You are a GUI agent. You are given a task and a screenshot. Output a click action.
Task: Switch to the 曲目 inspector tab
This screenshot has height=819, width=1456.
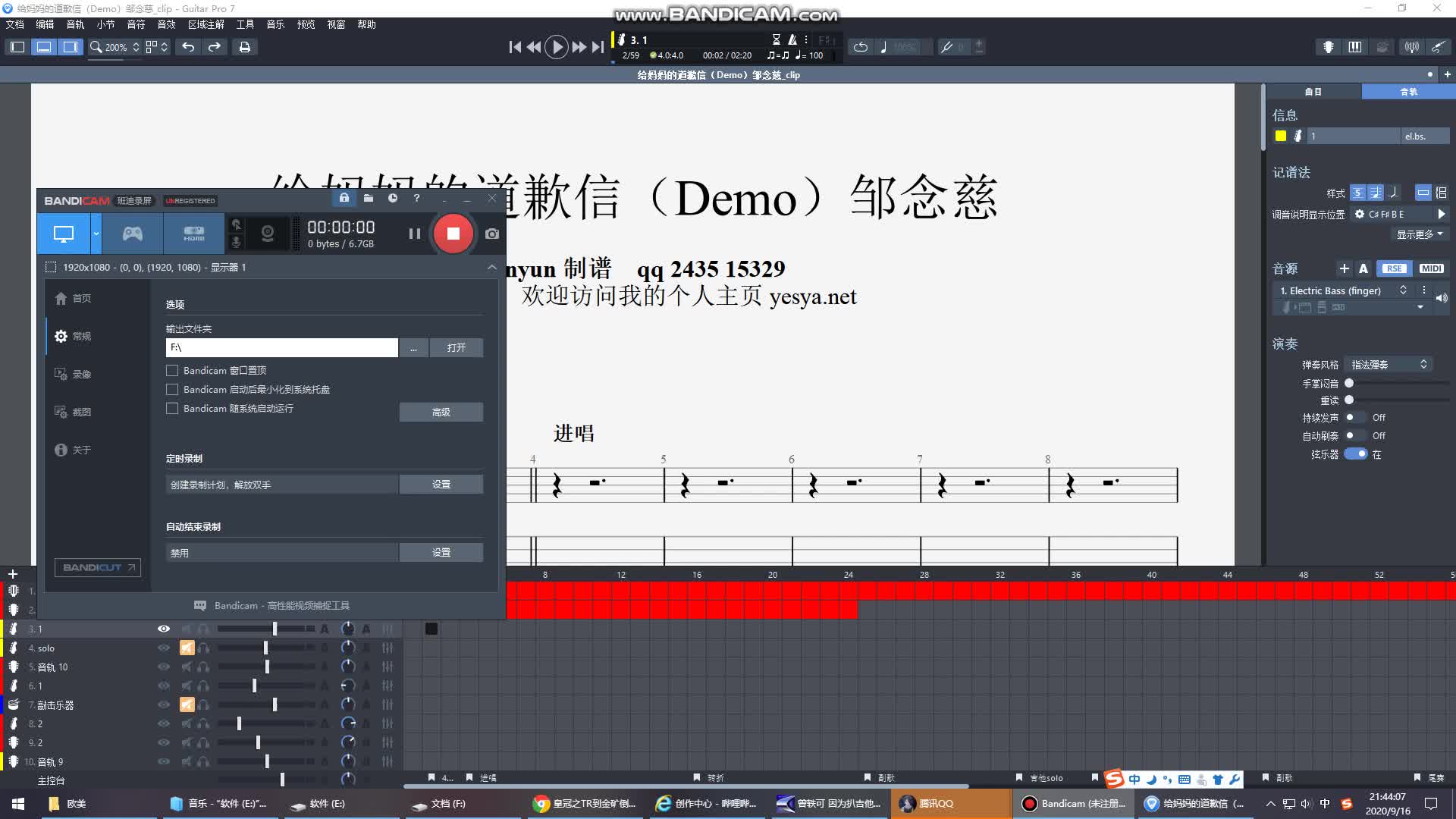[1313, 92]
